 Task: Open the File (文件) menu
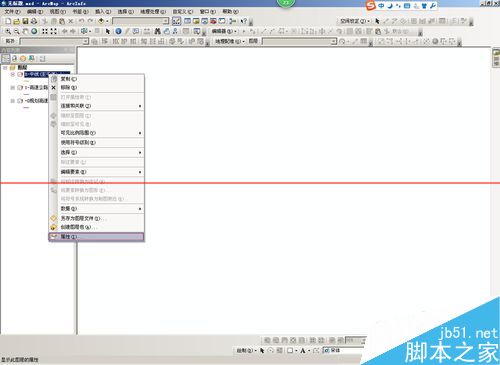click(12, 12)
